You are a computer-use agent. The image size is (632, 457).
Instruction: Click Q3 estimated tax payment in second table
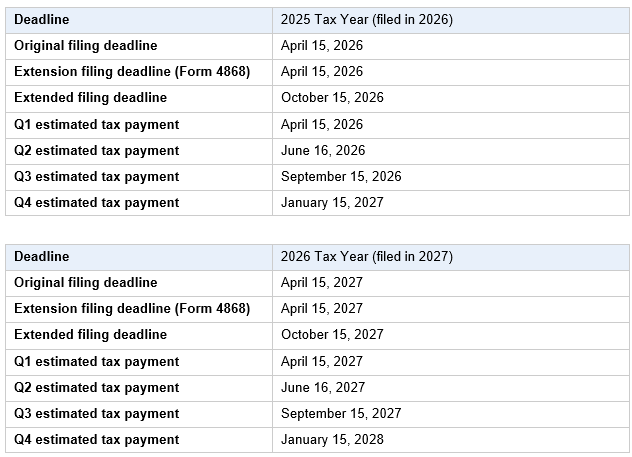97,414
